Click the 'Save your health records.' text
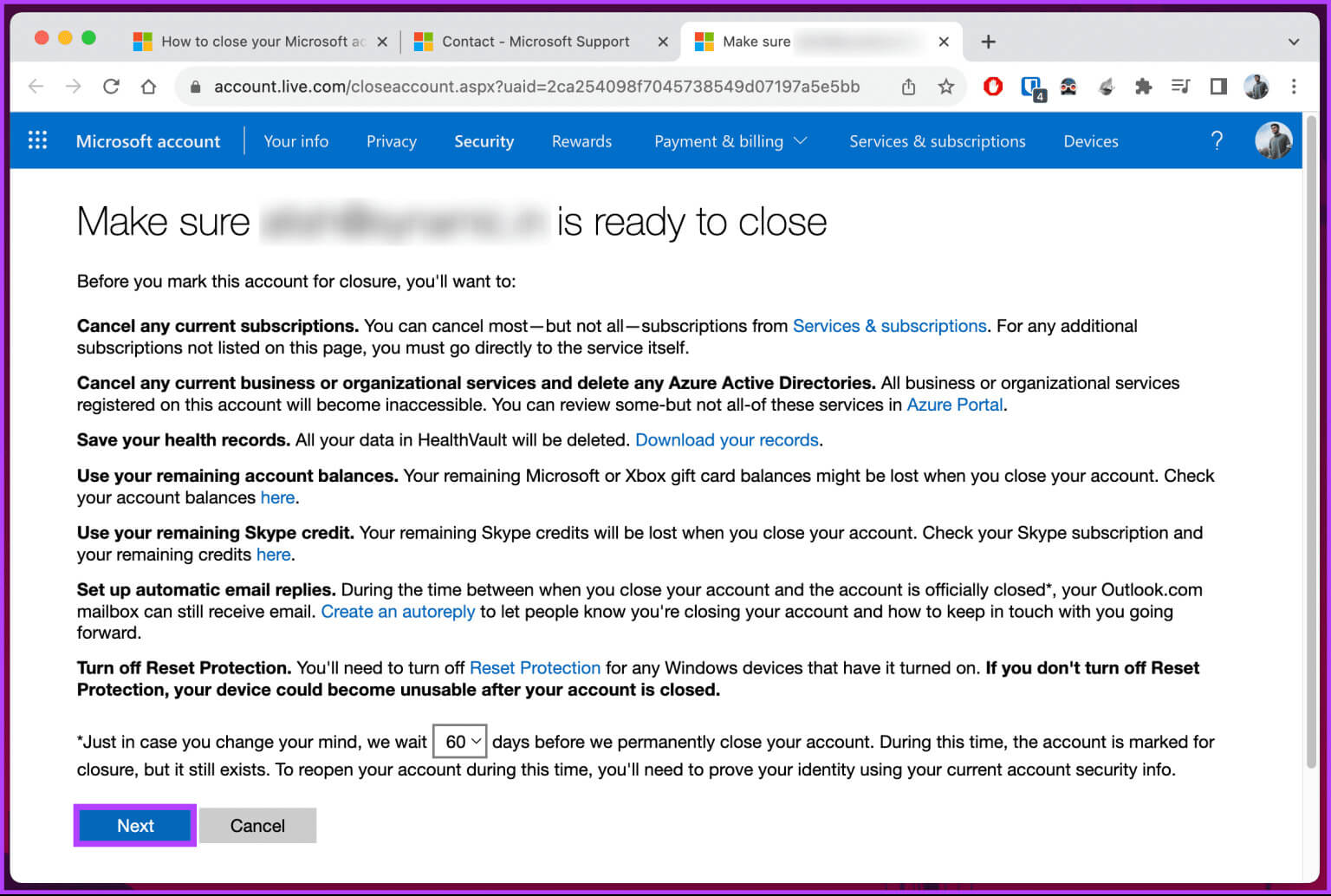This screenshot has height=896, width=1331. [184, 440]
